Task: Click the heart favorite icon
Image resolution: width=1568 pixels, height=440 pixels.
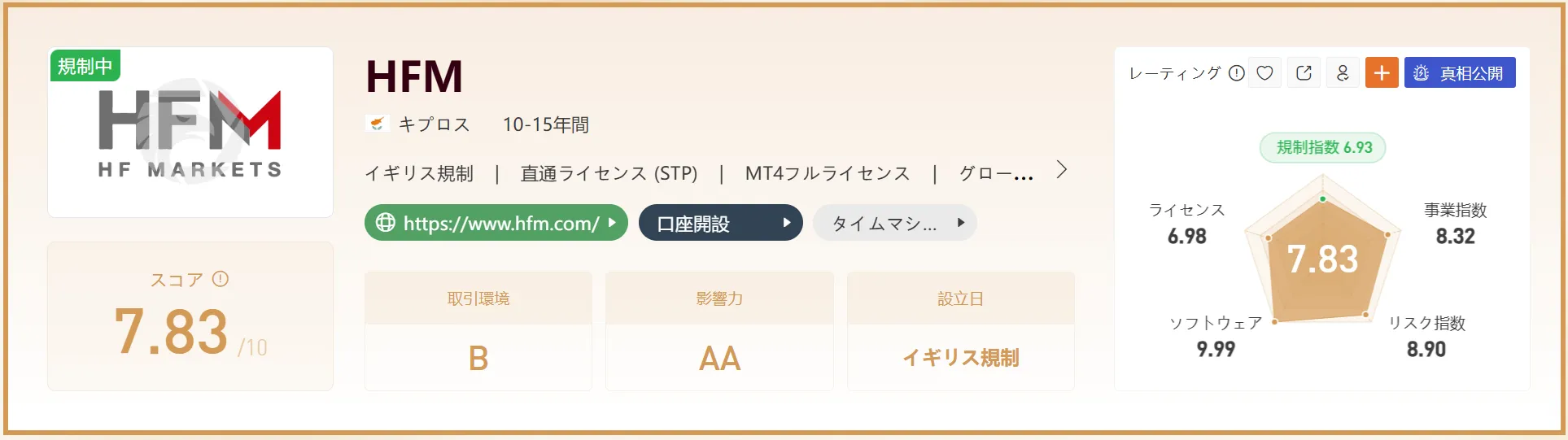Action: 1264,72
